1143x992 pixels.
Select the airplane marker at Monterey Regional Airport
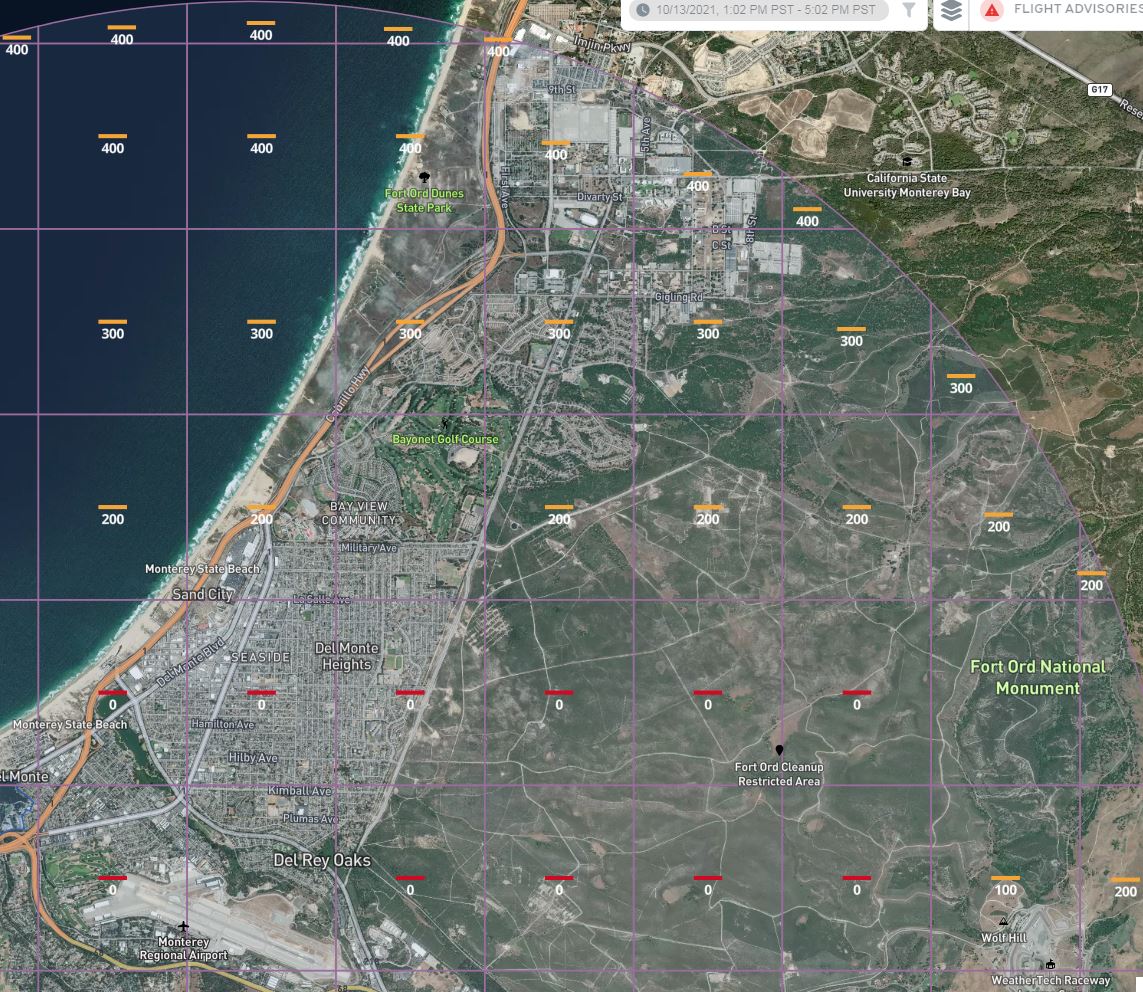(184, 927)
